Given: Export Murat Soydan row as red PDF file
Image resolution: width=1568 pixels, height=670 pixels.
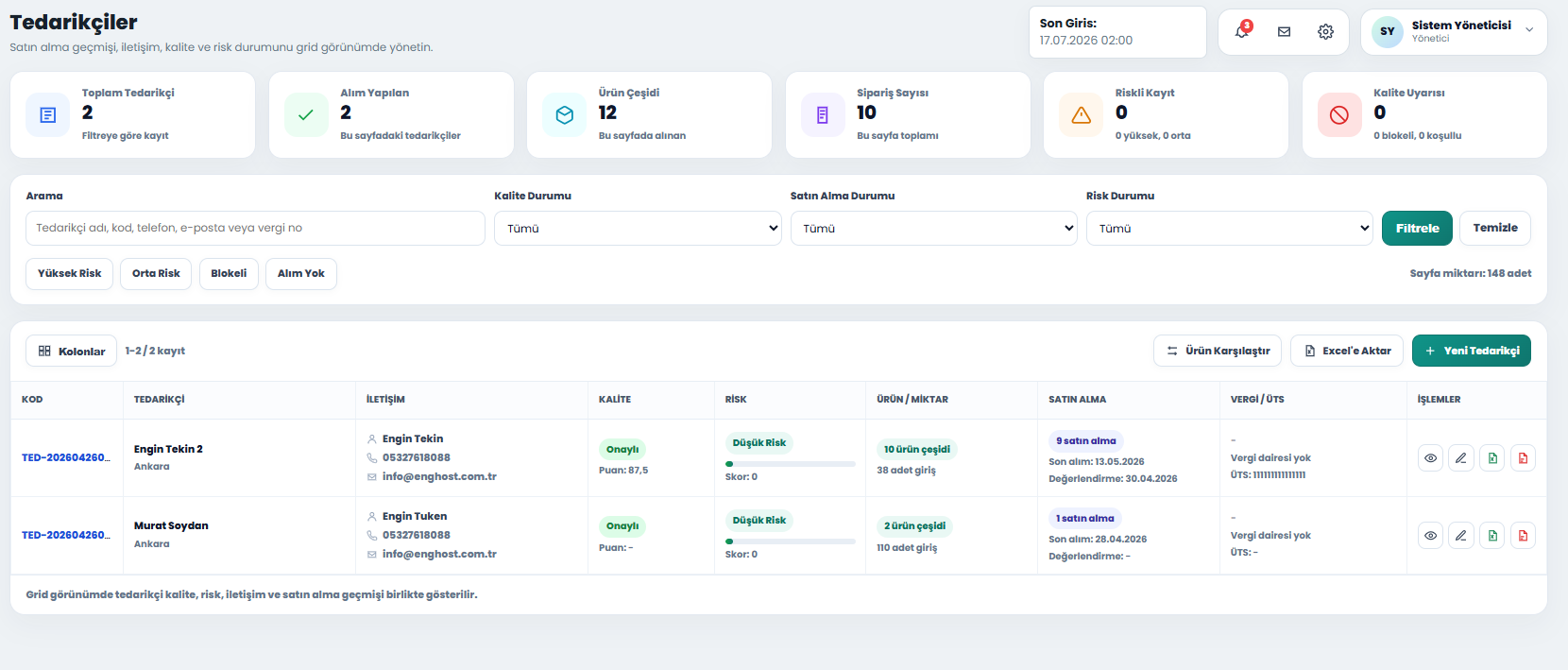Looking at the screenshot, I should click(1523, 536).
